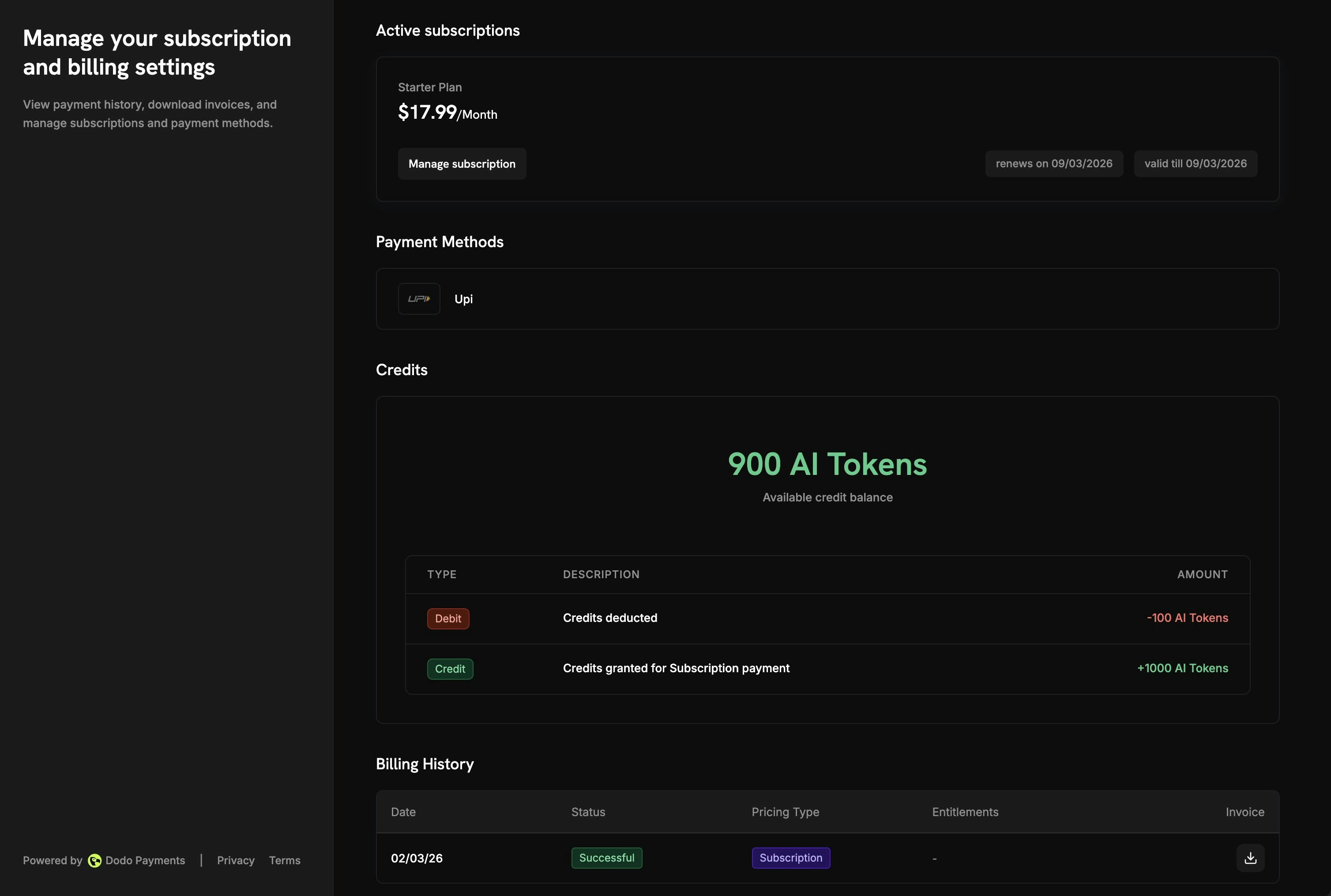Click the valid till 09/03/2026 badge

coord(1195,163)
